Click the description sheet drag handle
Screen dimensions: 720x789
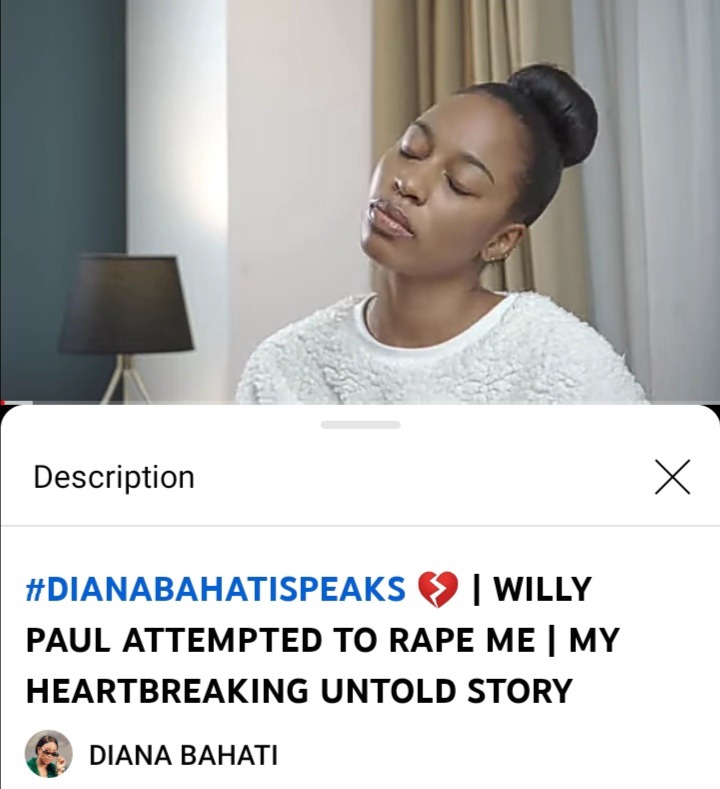click(360, 425)
